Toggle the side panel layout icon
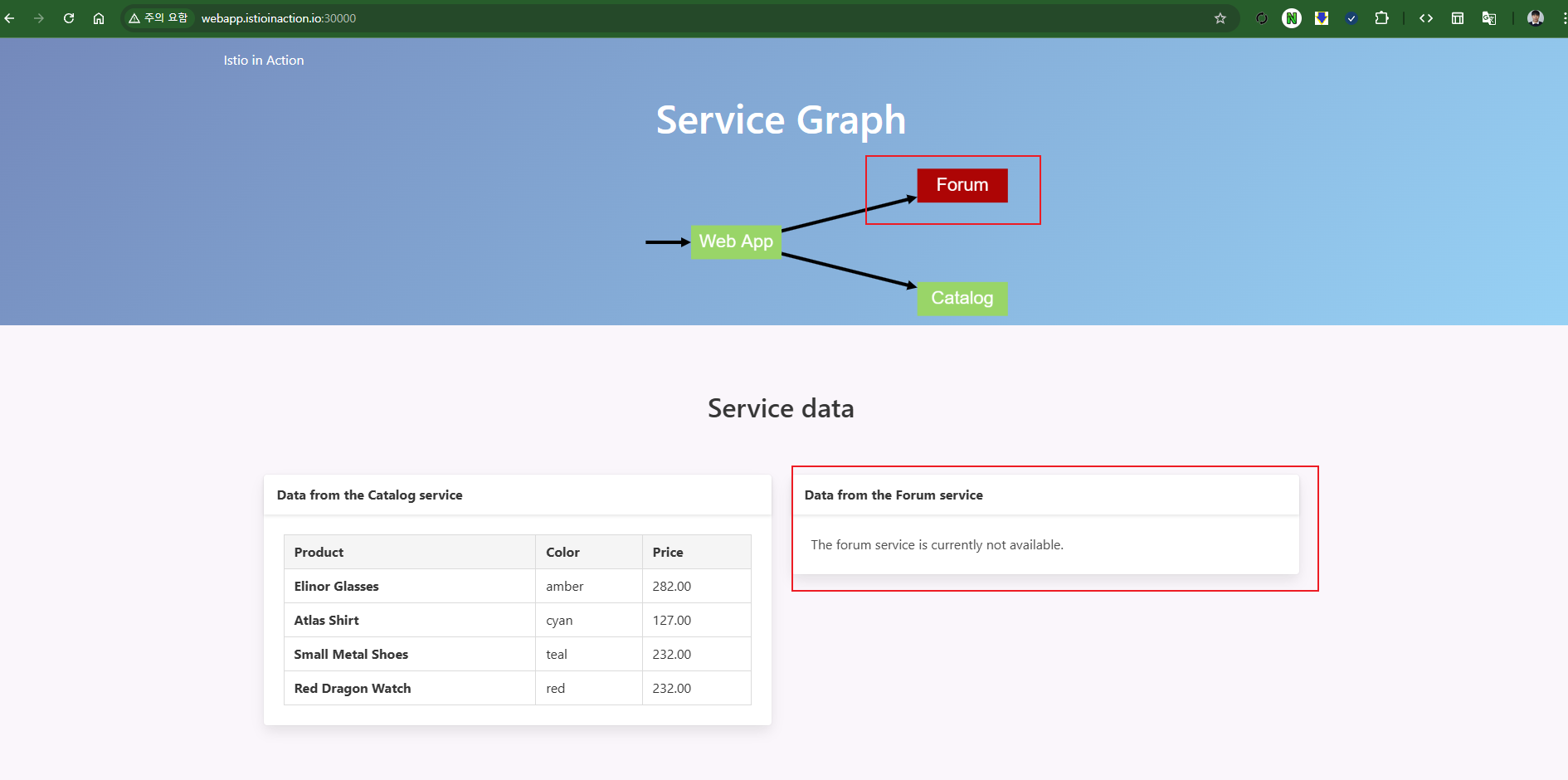 tap(1458, 18)
